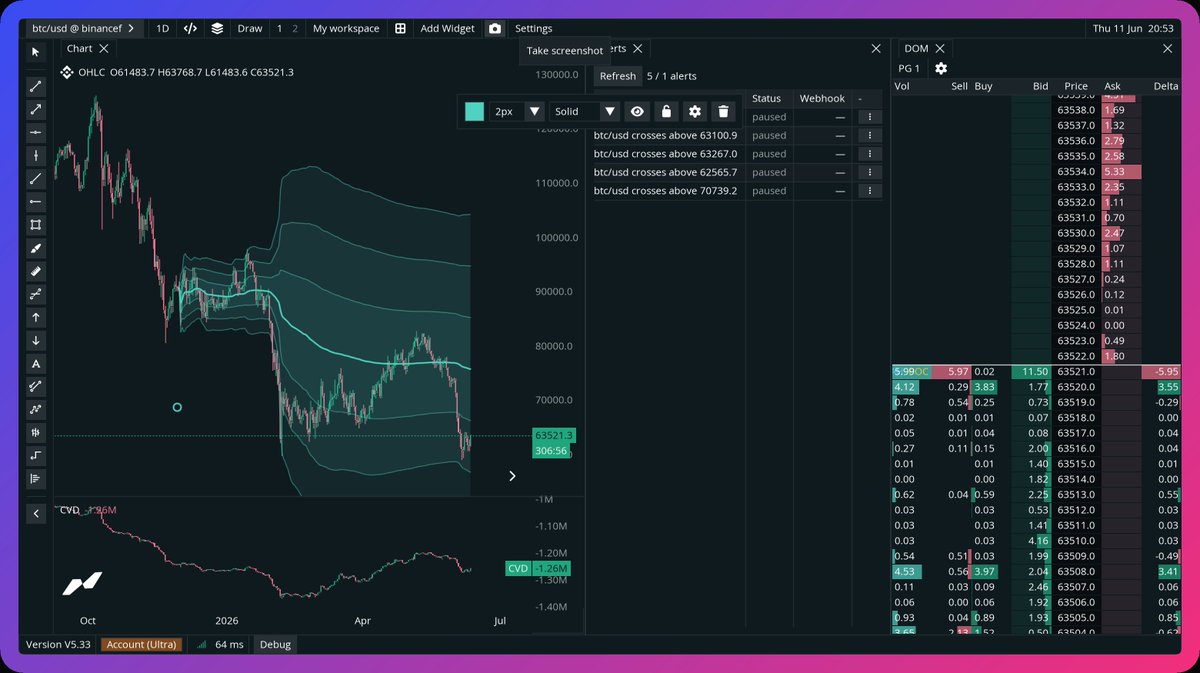Viewport: 1200px width, 673px height.
Task: Toggle drawing visibility eye icon
Action: tap(637, 111)
